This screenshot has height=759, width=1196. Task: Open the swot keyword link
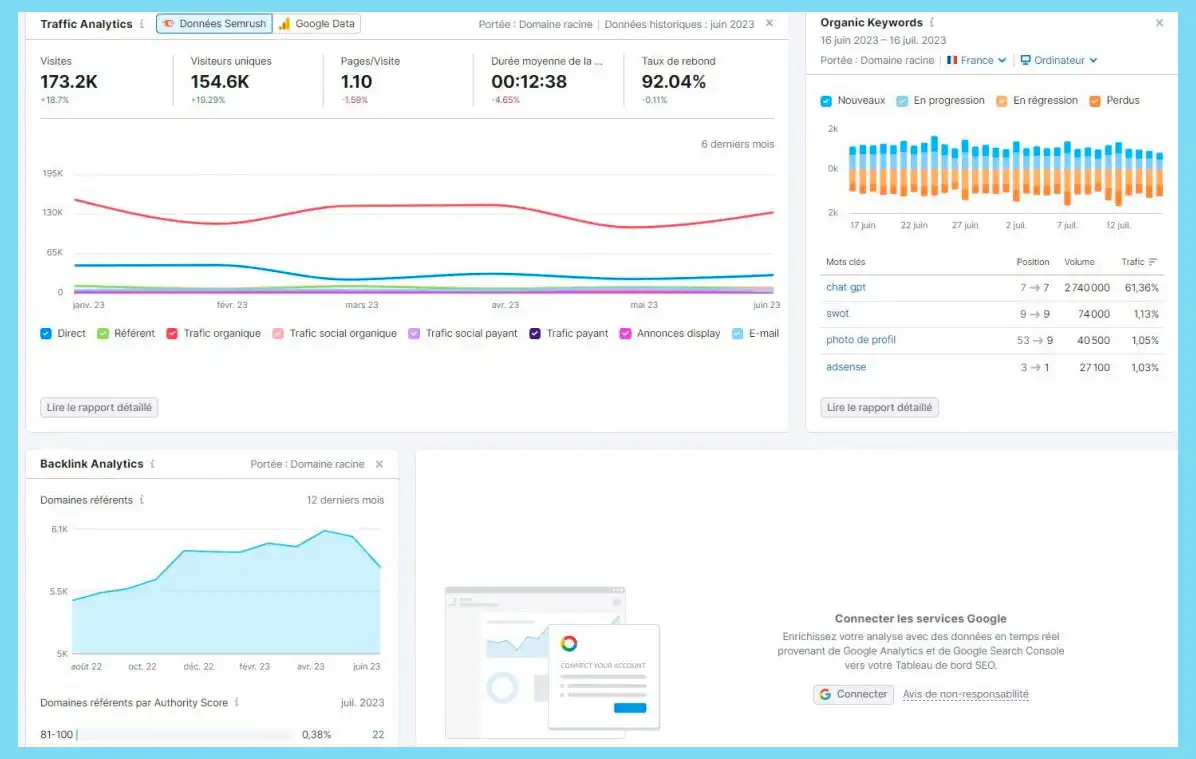click(838, 314)
